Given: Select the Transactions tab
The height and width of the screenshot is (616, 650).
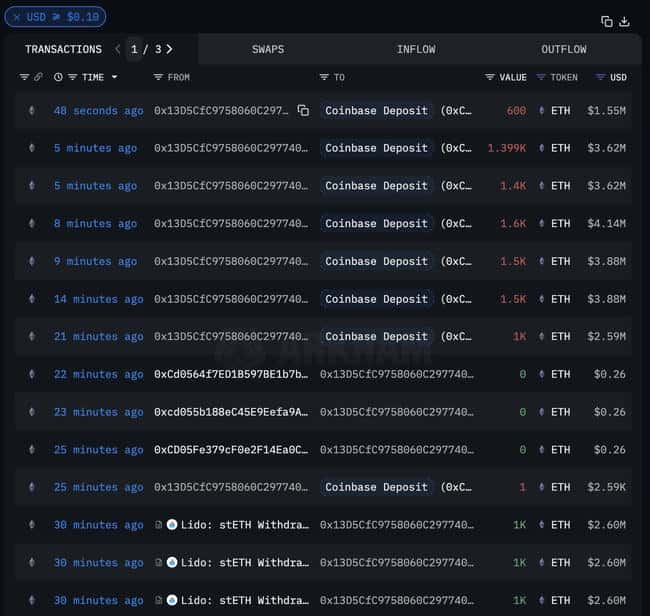Looking at the screenshot, I should tap(63, 49).
